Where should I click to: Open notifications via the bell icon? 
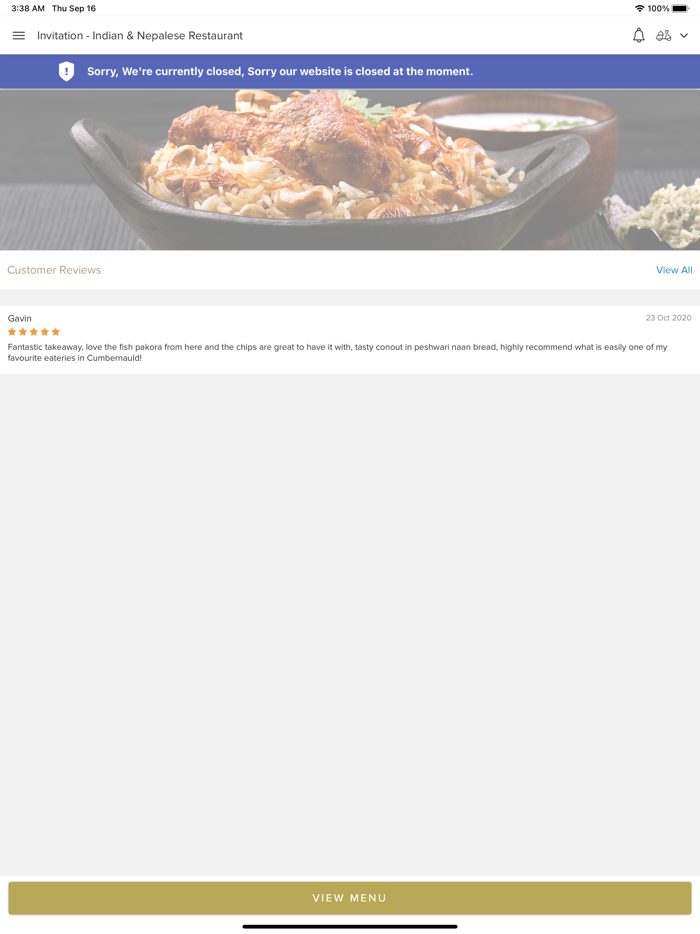coord(639,36)
